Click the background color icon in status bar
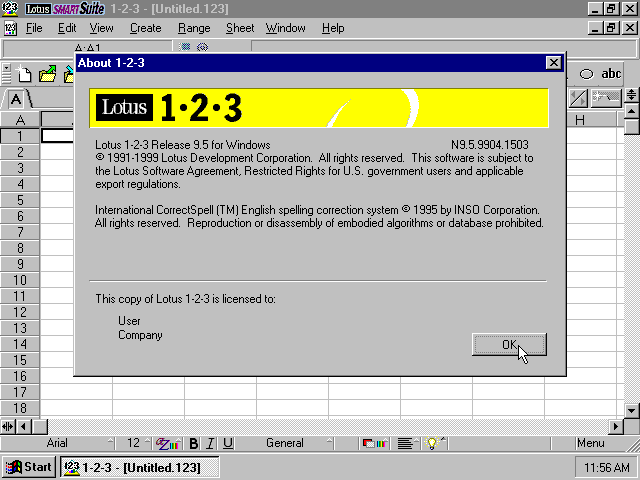Screen dimensions: 640x480 click(374, 443)
